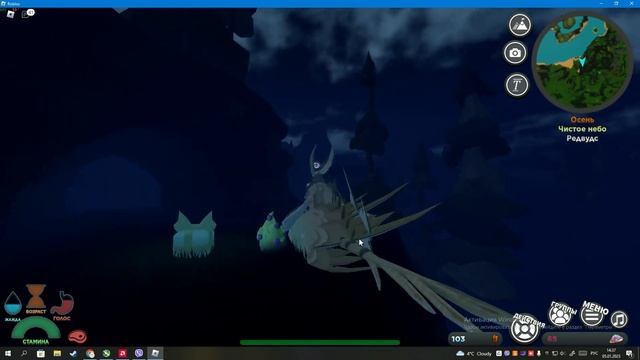Open Windows notification center
Image resolution: width=640 pixels, height=360 pixels.
coord(630,353)
